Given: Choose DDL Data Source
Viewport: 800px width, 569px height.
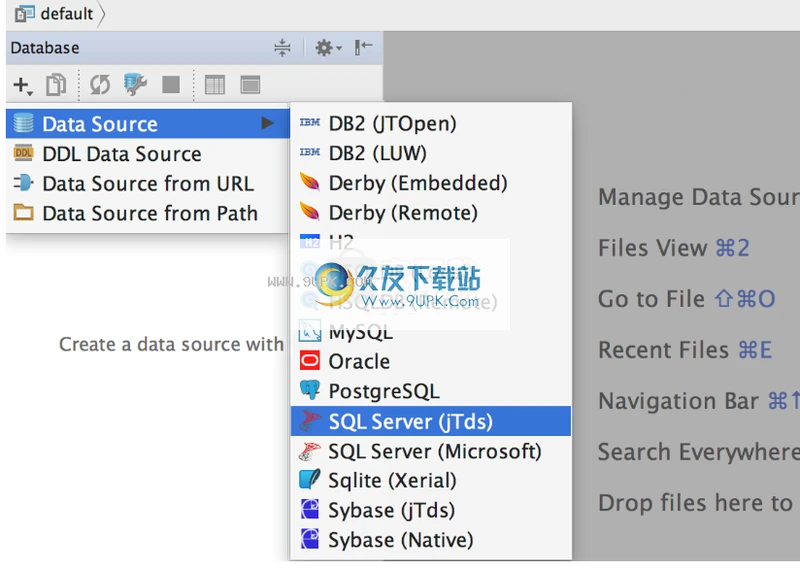Looking at the screenshot, I should 148,154.
